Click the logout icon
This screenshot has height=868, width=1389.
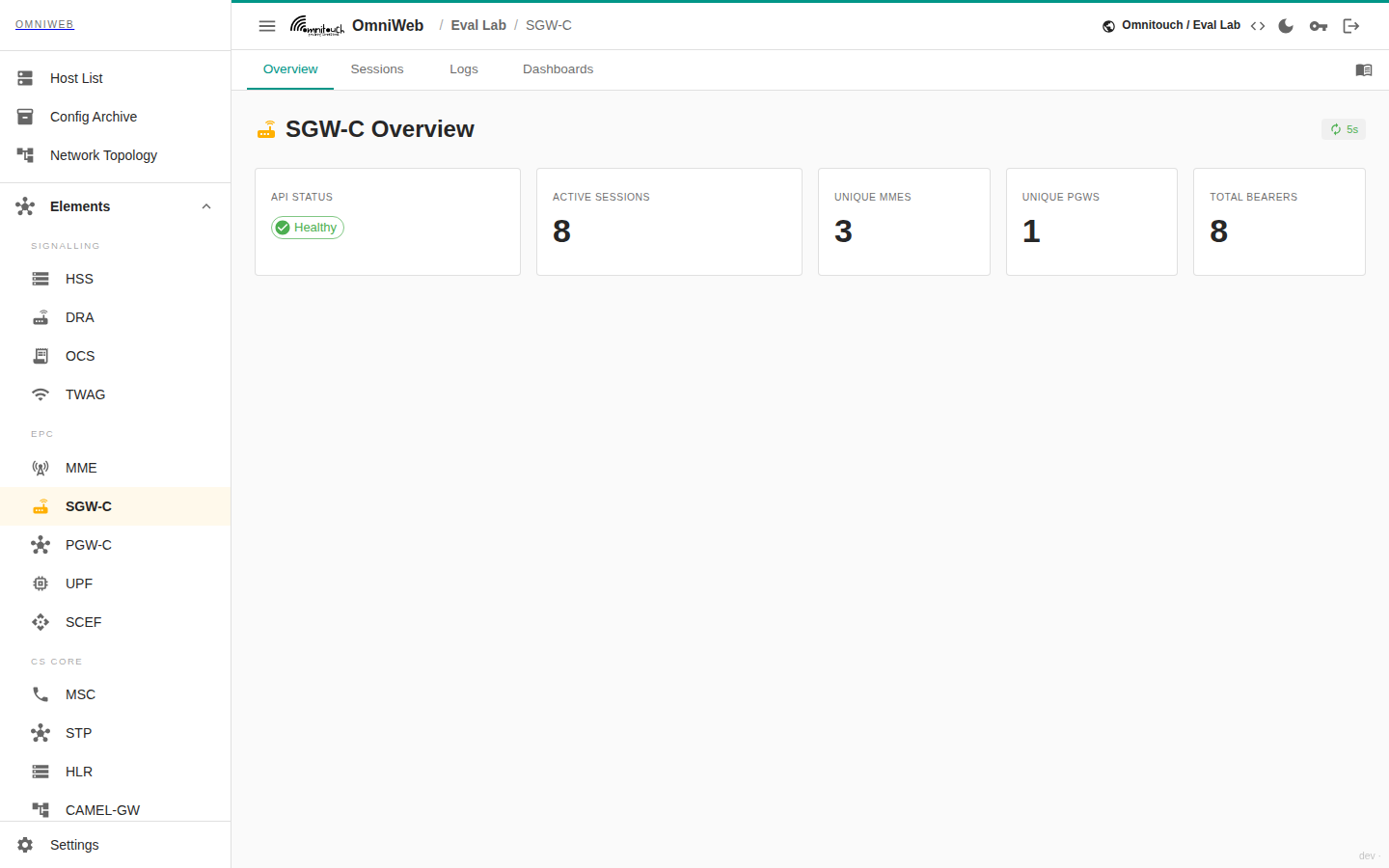click(1351, 26)
